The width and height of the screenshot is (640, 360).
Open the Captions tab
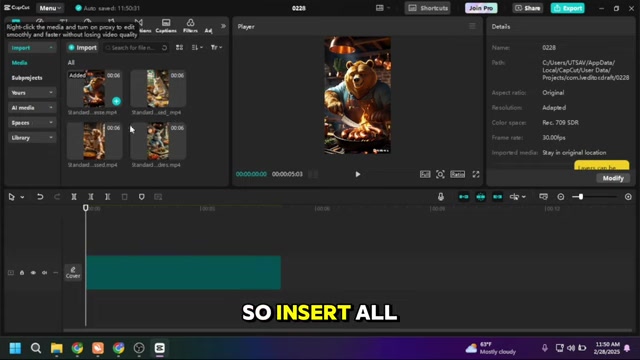pyautogui.click(x=166, y=26)
